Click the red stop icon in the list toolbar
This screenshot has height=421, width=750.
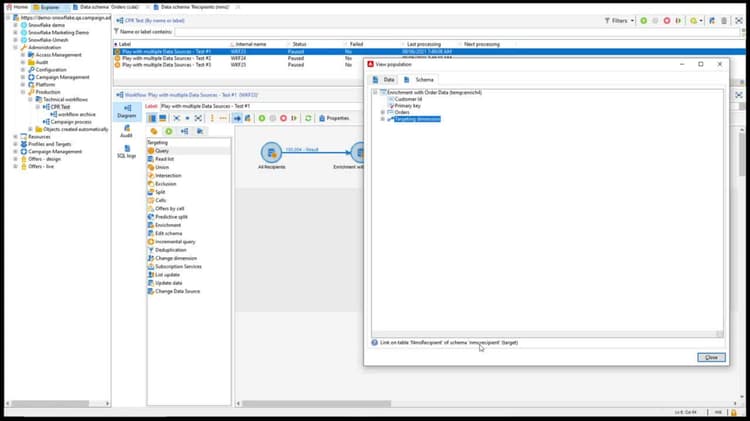(x=667, y=21)
